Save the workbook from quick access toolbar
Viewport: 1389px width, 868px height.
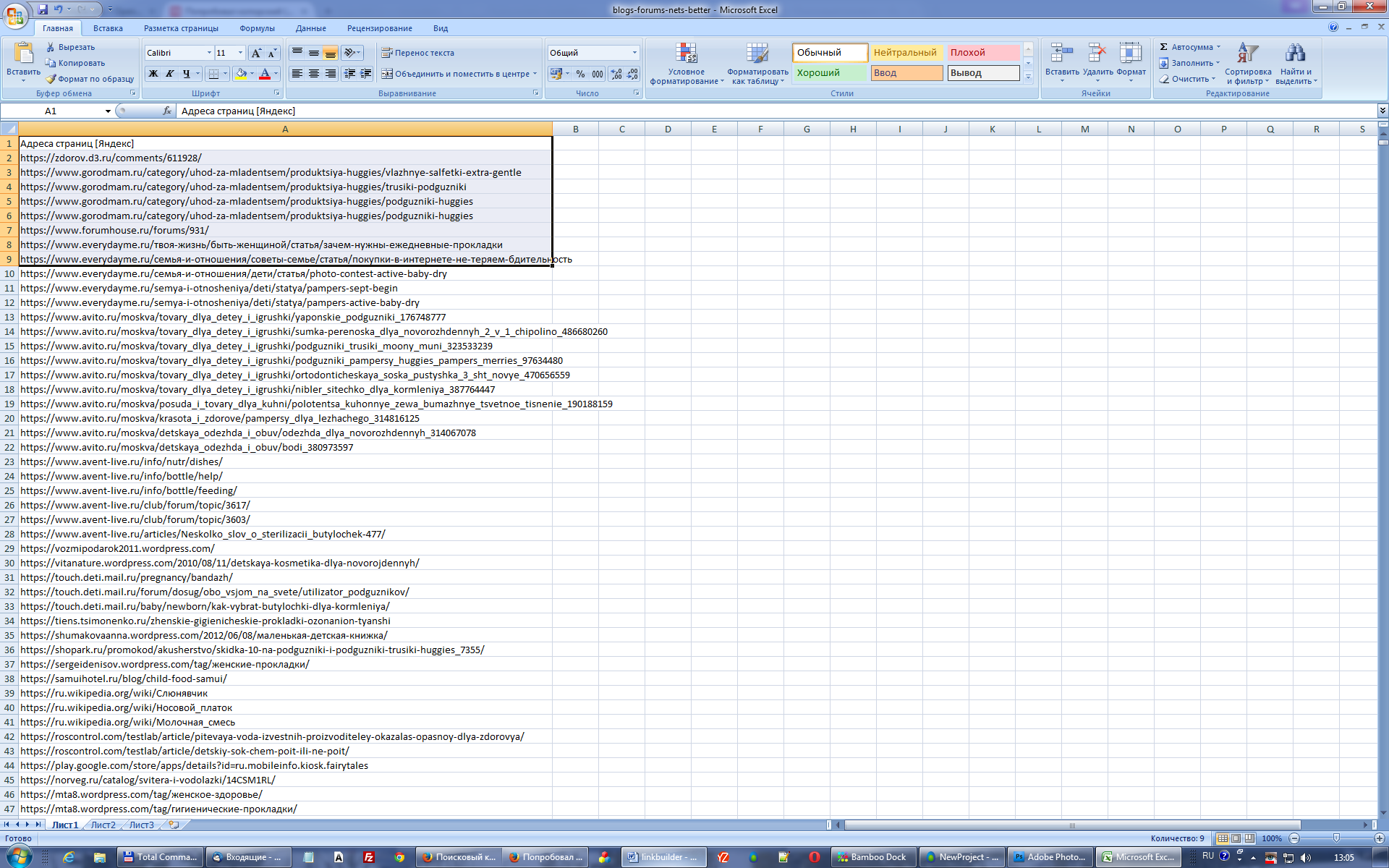coord(43,9)
